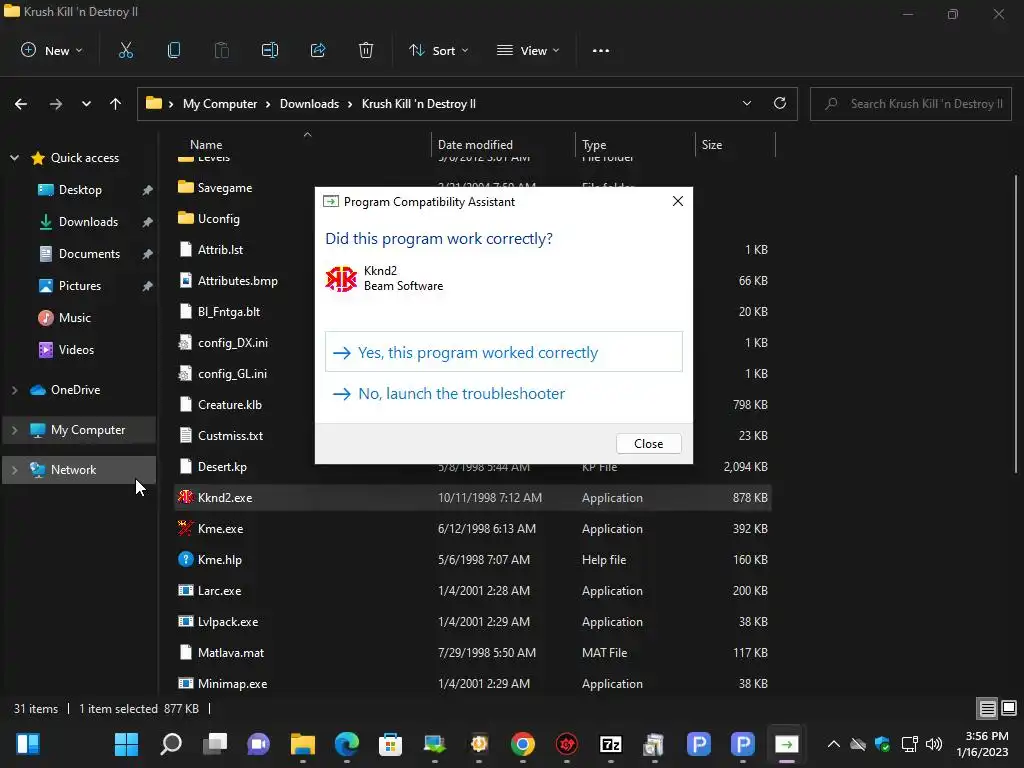Expand the My Computer tree node
The image size is (1024, 768).
[x=14, y=430]
